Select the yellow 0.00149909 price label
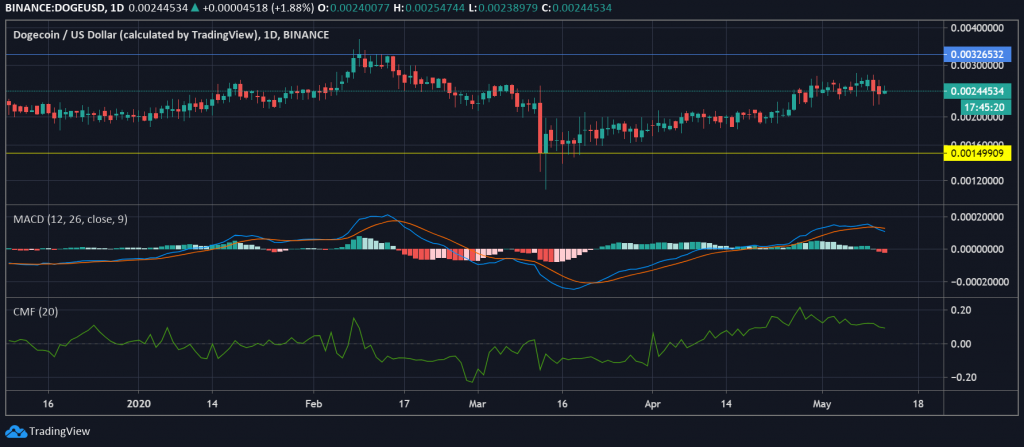This screenshot has width=1024, height=447. (978, 154)
